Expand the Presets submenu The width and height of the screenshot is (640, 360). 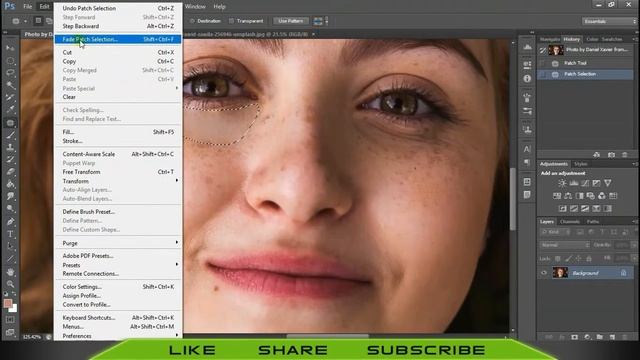(119, 265)
